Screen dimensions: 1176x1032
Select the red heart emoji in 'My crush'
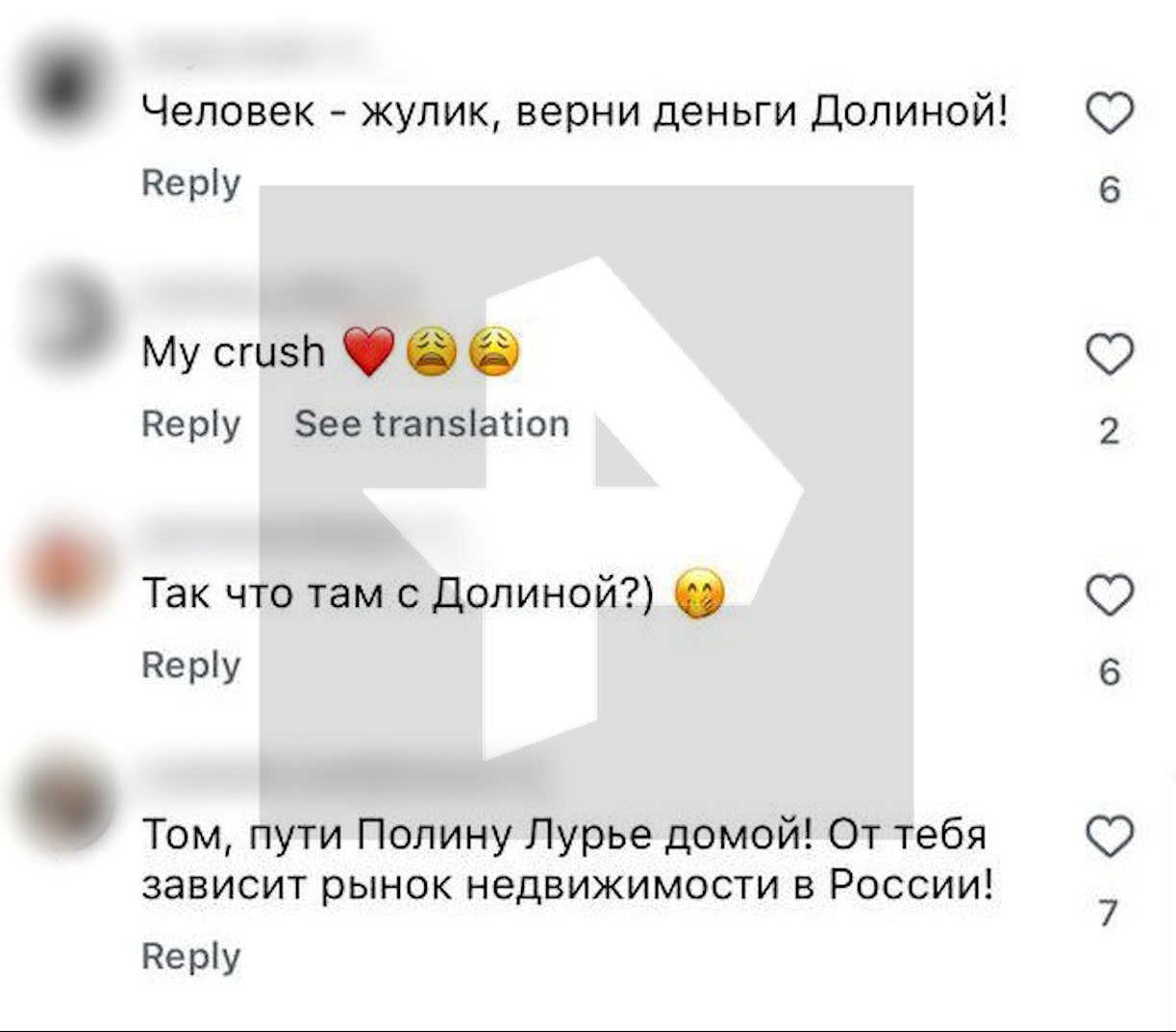[372, 351]
